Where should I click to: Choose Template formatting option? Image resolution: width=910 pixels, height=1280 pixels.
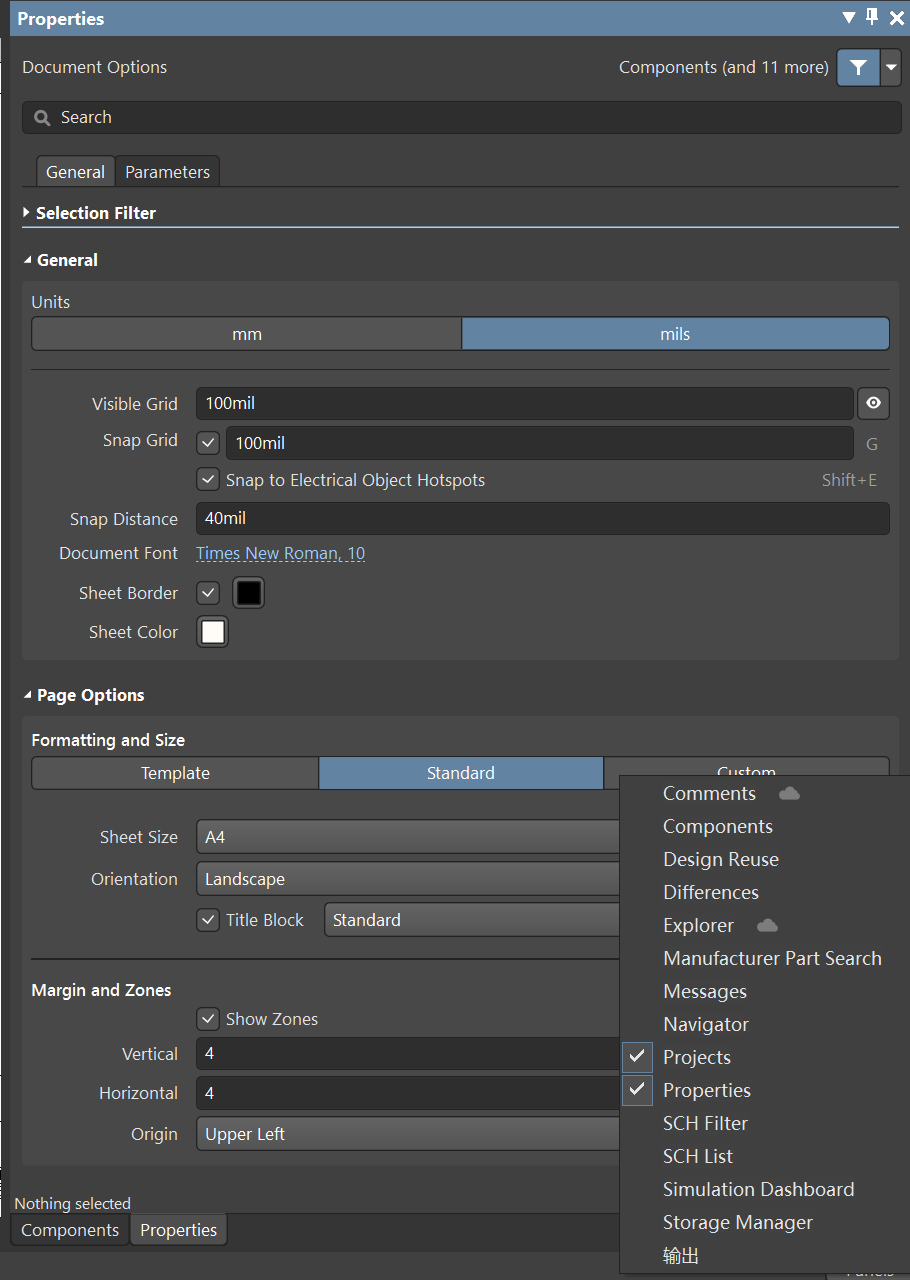tap(175, 773)
